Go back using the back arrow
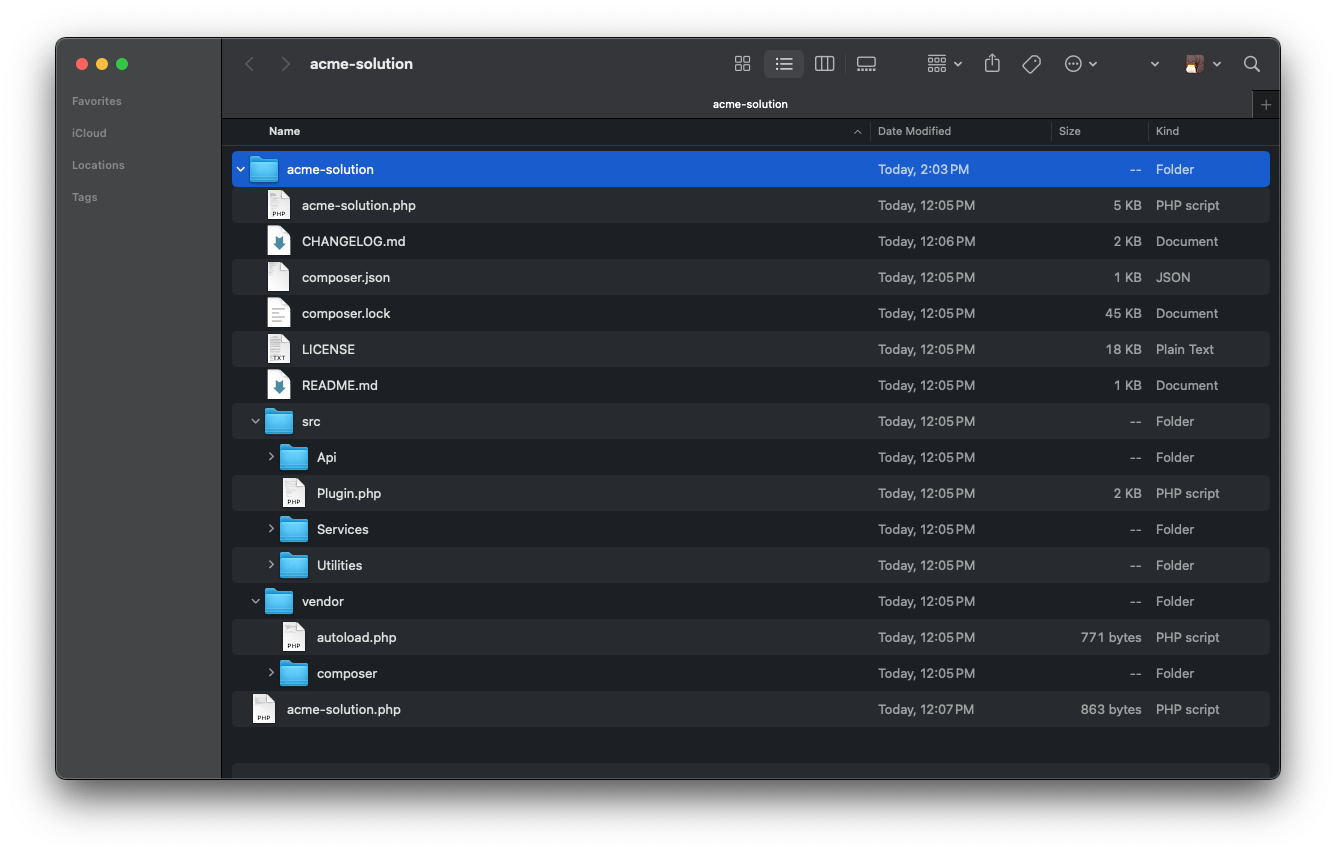 point(249,63)
